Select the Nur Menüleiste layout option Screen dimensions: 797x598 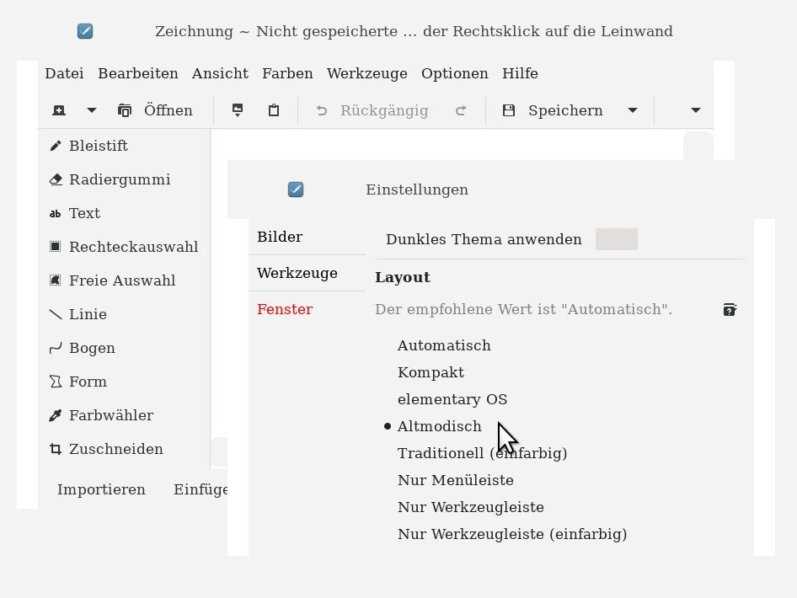pos(456,481)
